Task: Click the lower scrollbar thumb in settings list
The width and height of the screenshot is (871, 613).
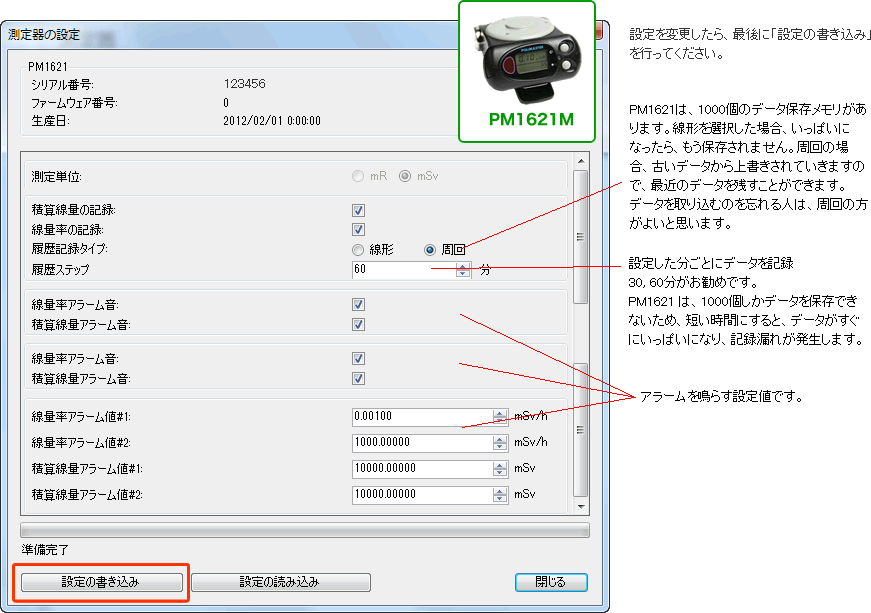Action: [580, 430]
